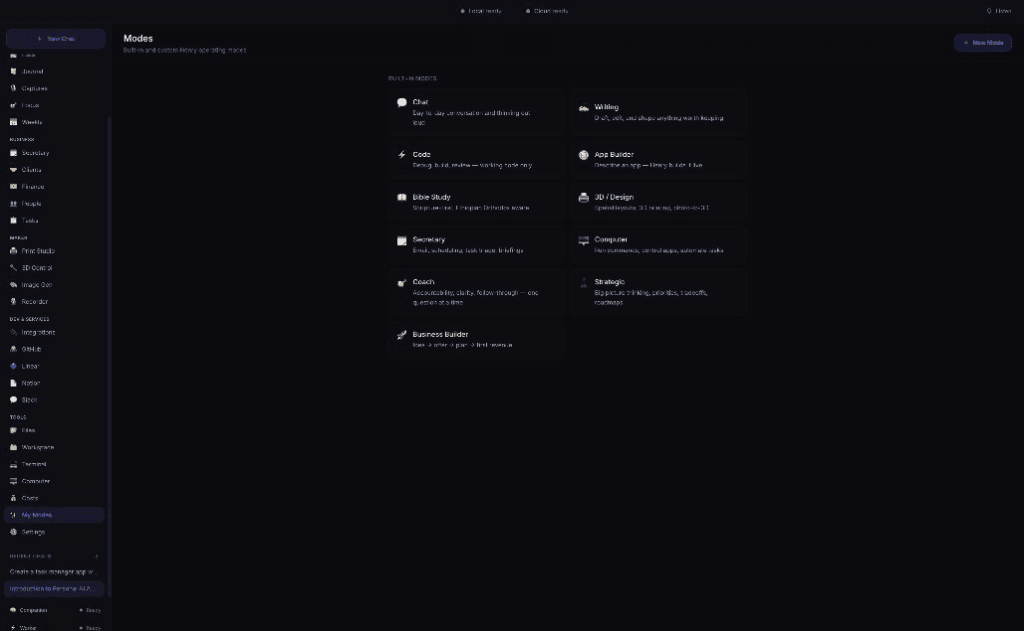
Task: Click the Worker status row
Action: pyautogui.click(x=55, y=627)
